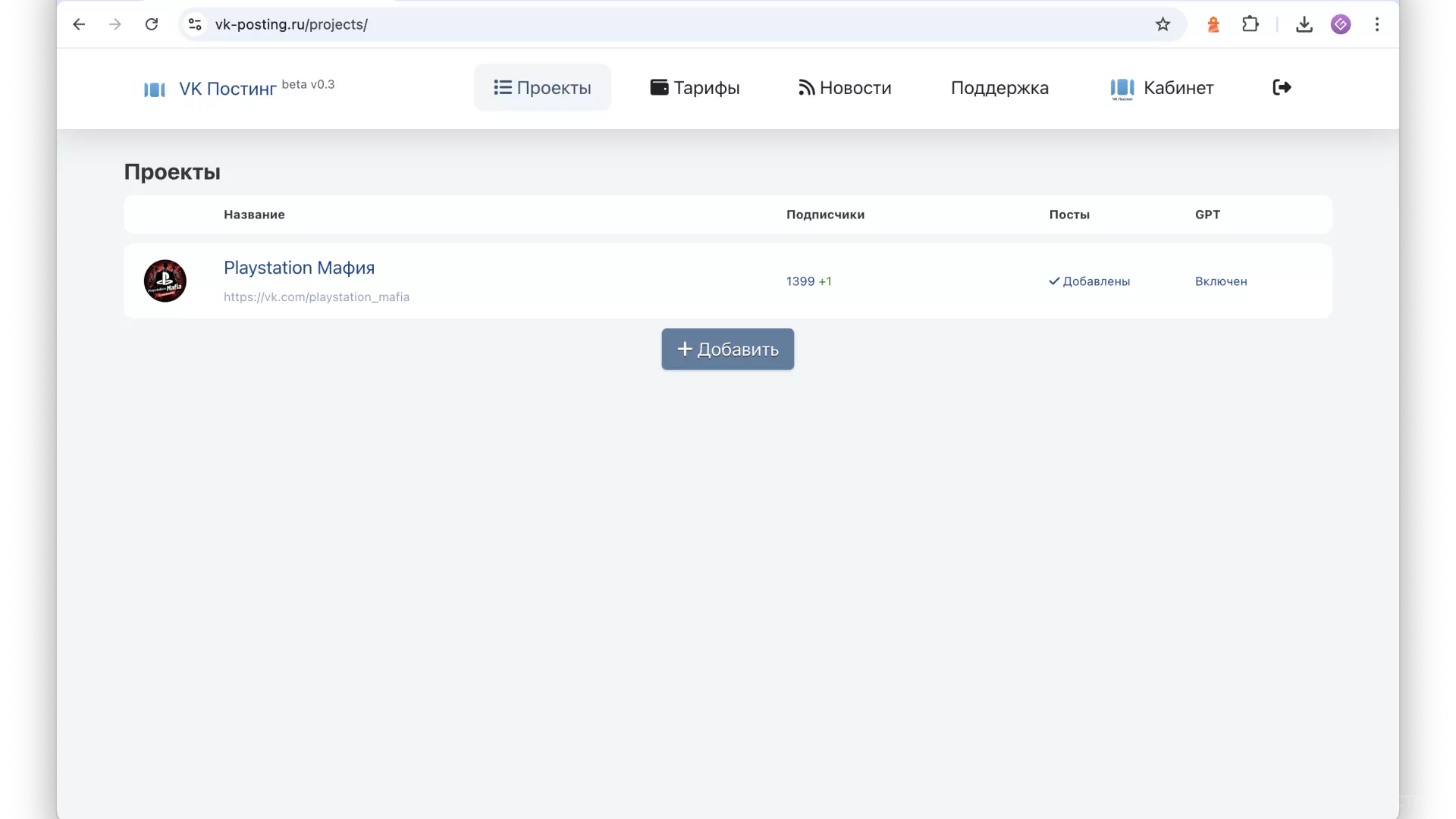Open the browser extensions puzzle icon

click(1250, 24)
